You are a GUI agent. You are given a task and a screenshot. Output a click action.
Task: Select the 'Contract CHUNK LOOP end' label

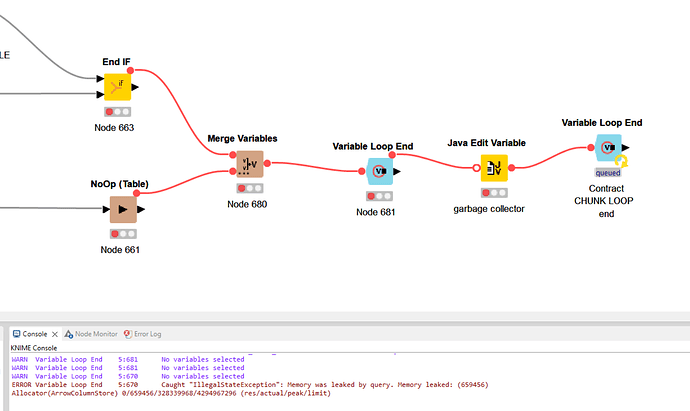pyautogui.click(x=604, y=201)
